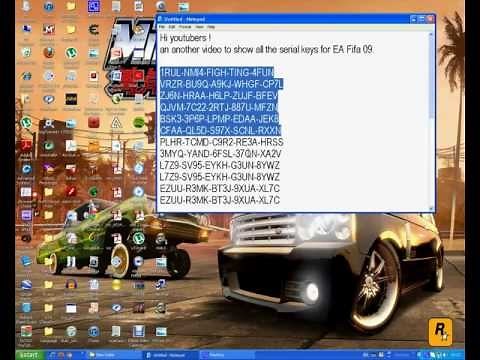Image resolution: width=480 pixels, height=360 pixels.
Task: Open the Format menu in Notepad
Action: pos(185,27)
